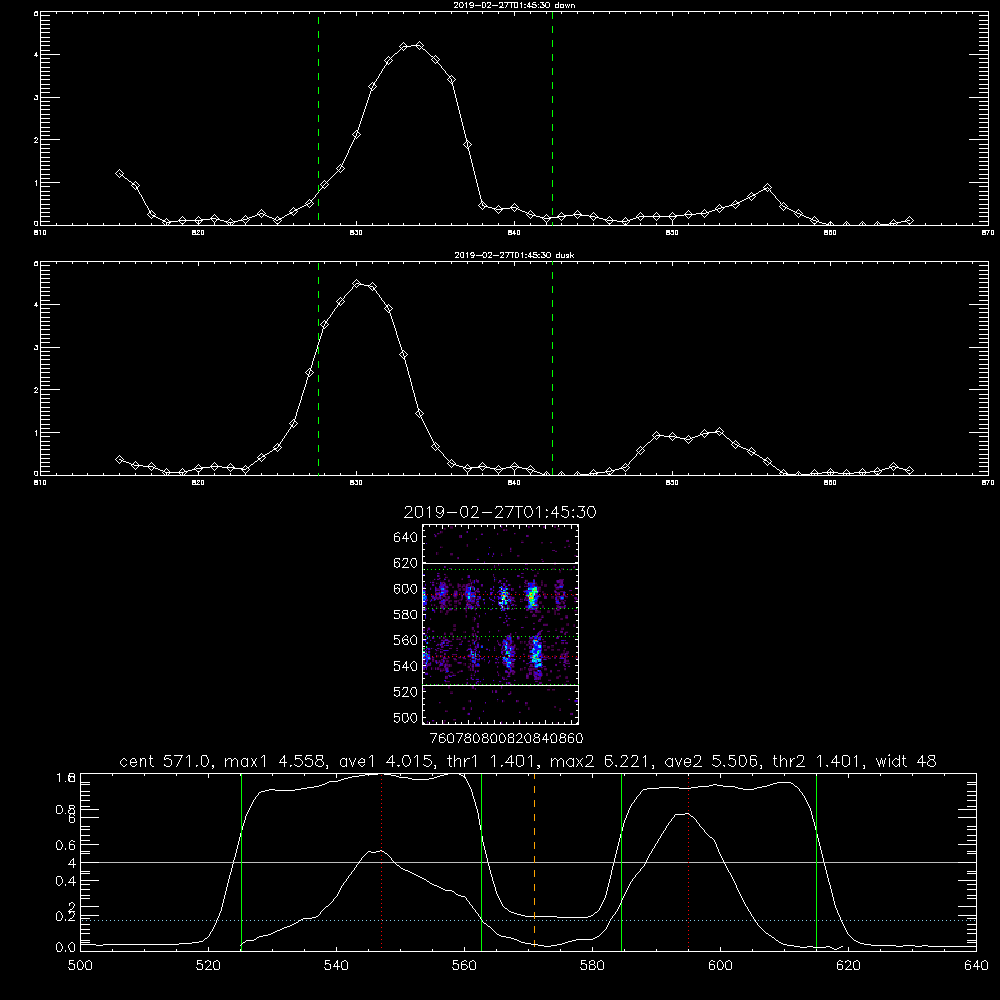
Task: Click the blue dotted threshold line in bottom plot
Action: click(528, 920)
